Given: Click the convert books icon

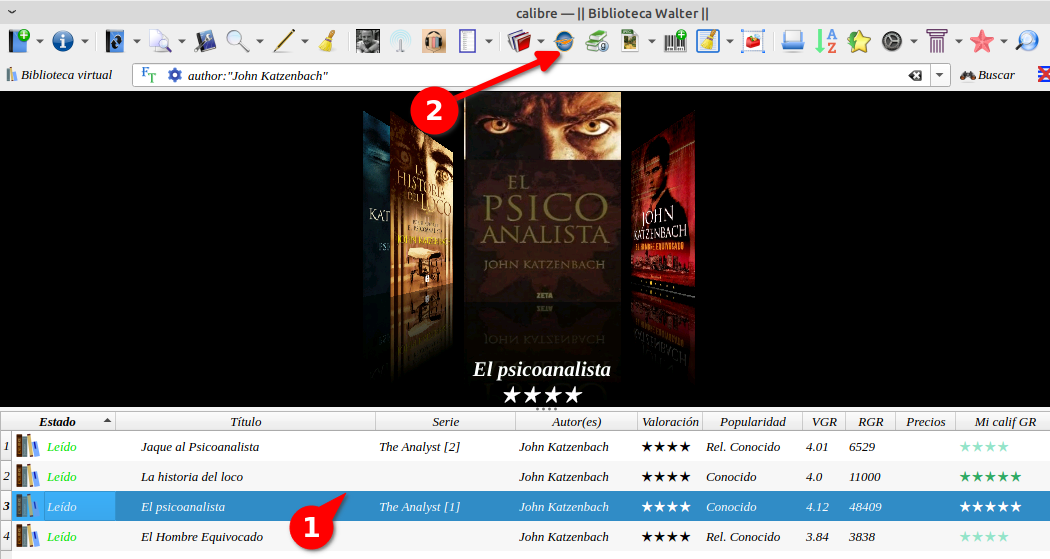Looking at the screenshot, I should coord(118,41).
